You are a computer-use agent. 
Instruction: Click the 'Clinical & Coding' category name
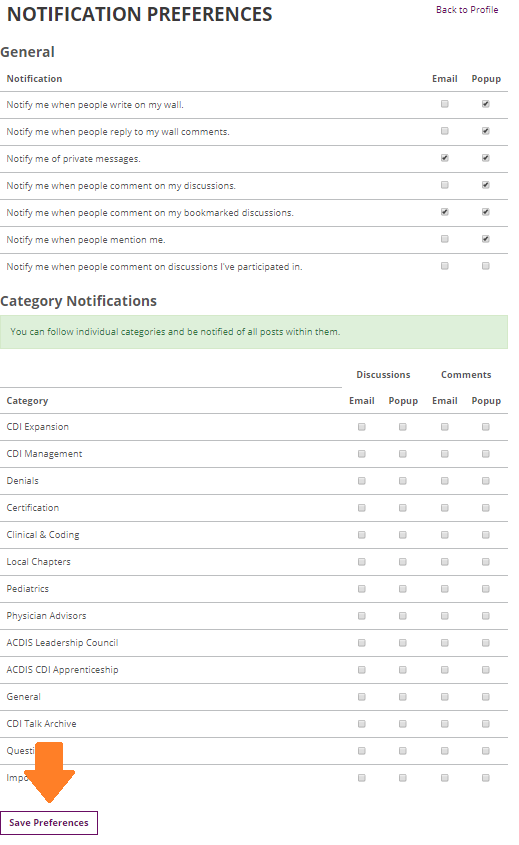(x=43, y=535)
